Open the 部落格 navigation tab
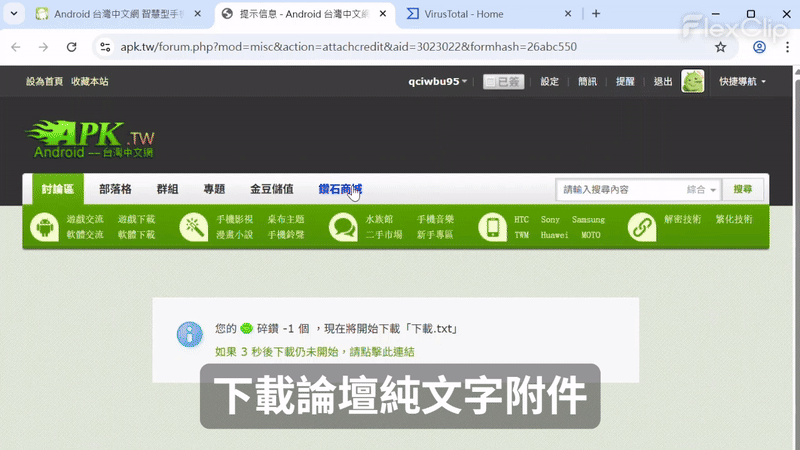This screenshot has height=450, width=800. tap(115, 189)
